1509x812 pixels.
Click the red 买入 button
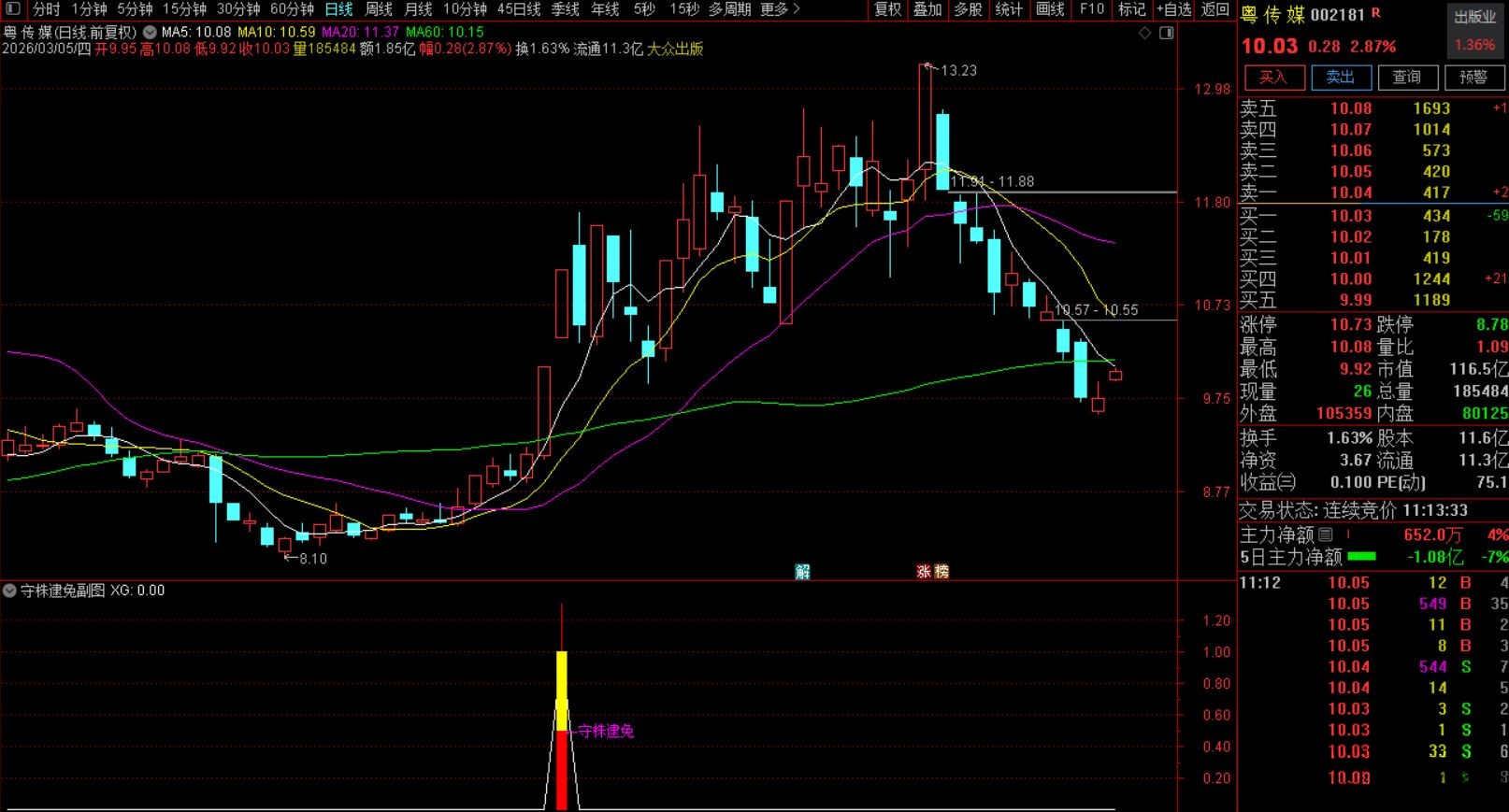pyautogui.click(x=1272, y=78)
